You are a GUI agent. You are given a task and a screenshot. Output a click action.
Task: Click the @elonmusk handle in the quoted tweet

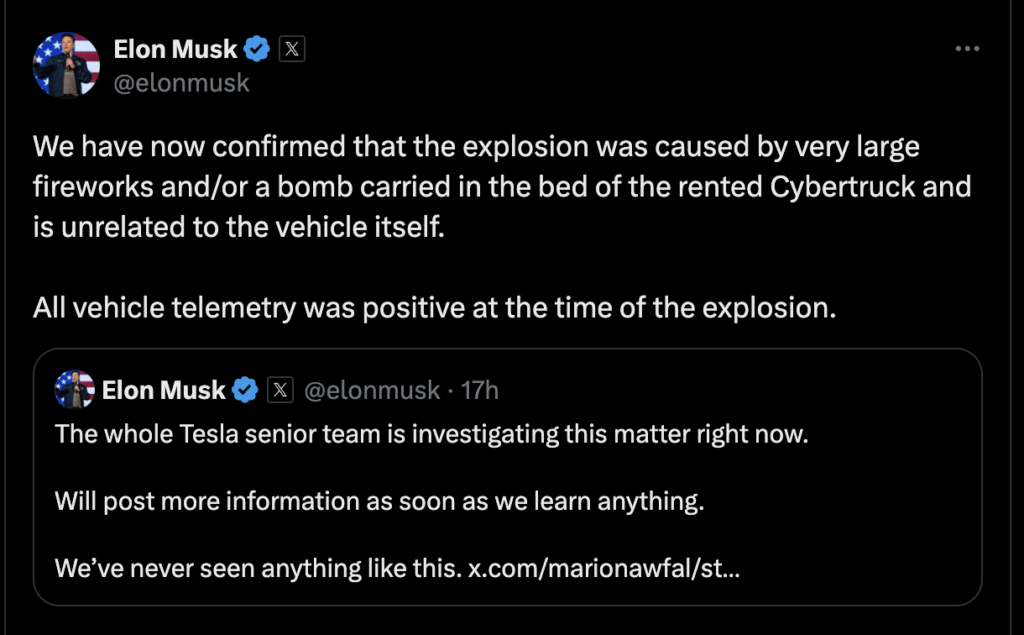click(x=370, y=390)
